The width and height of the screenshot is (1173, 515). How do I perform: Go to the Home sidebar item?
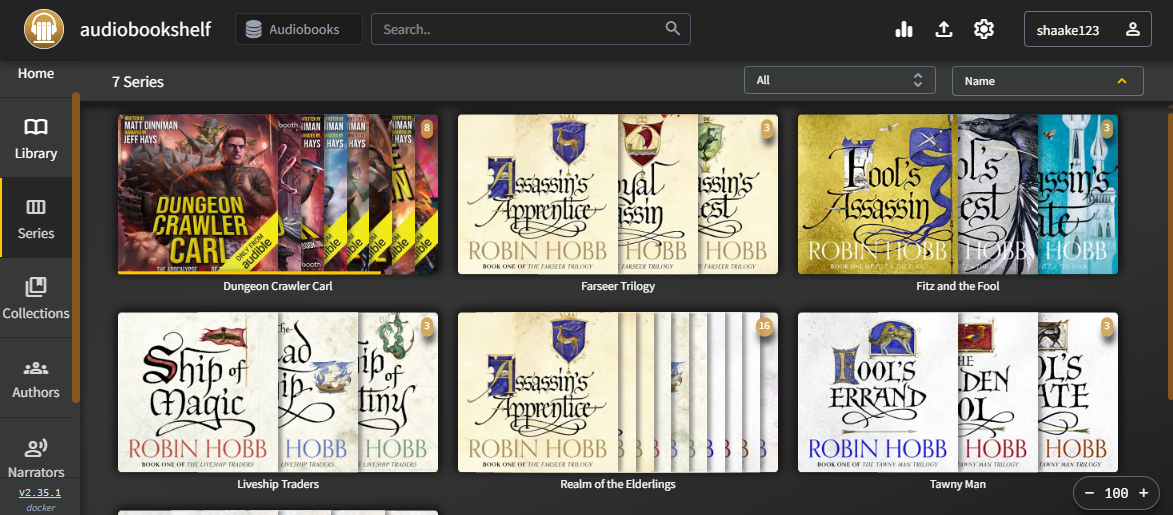tap(36, 73)
